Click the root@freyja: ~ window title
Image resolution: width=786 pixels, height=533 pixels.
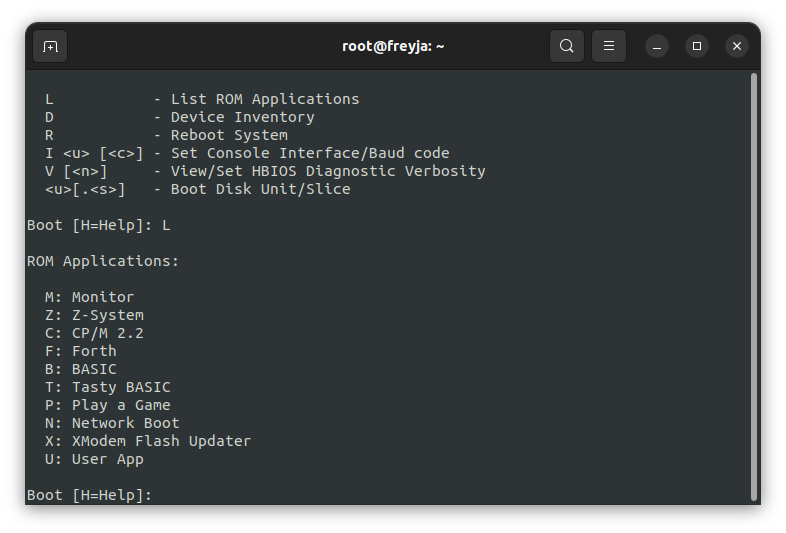tap(393, 46)
